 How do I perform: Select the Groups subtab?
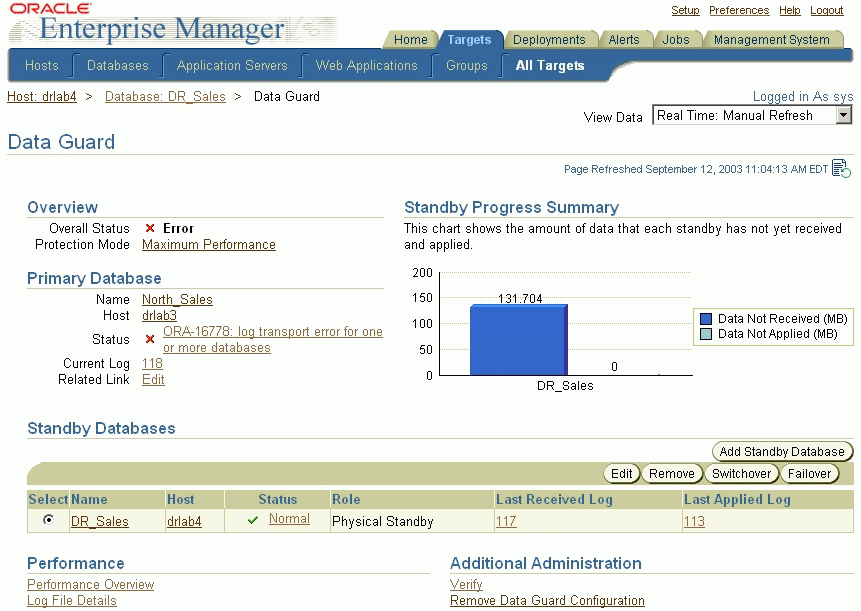tap(467, 65)
